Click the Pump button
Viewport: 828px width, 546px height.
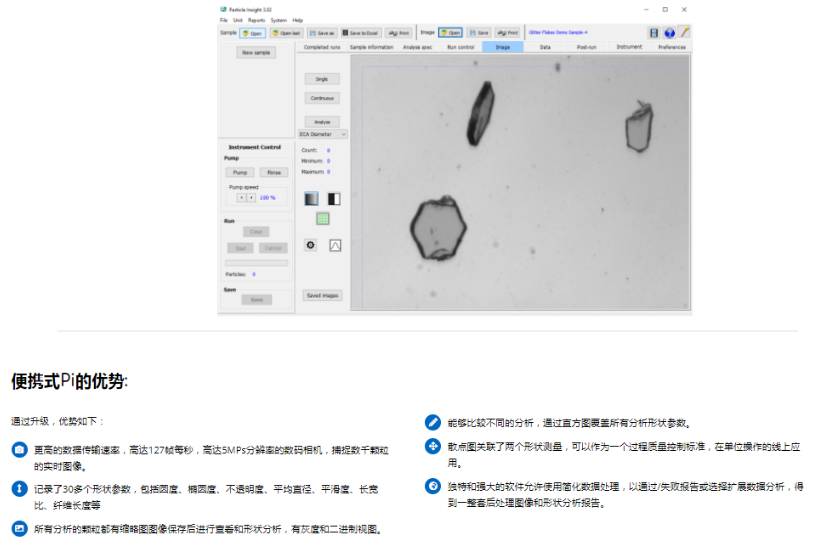point(240,172)
